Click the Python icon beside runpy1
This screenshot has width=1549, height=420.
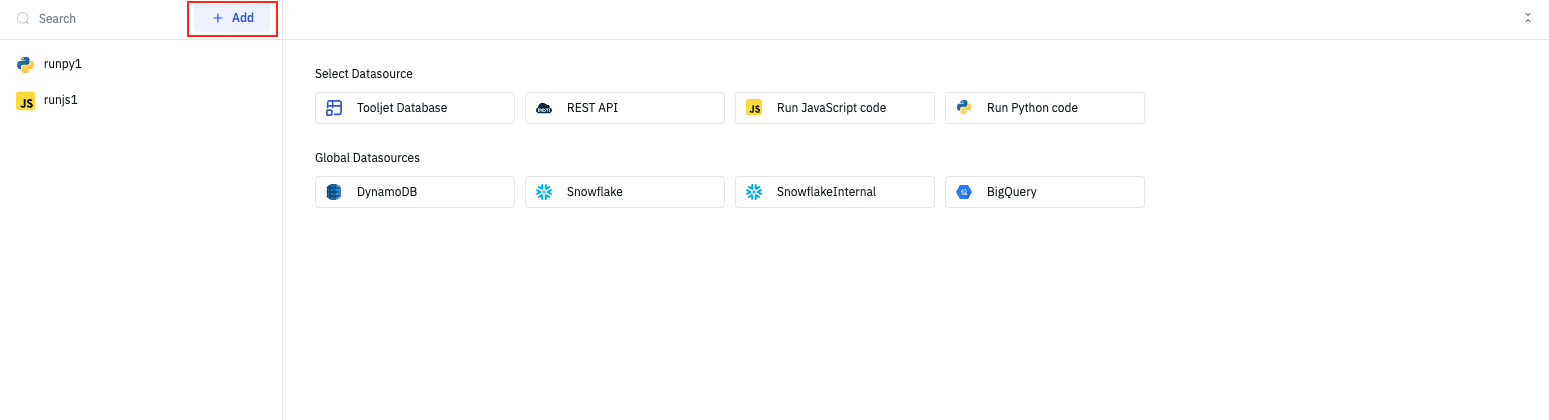[x=26, y=65]
